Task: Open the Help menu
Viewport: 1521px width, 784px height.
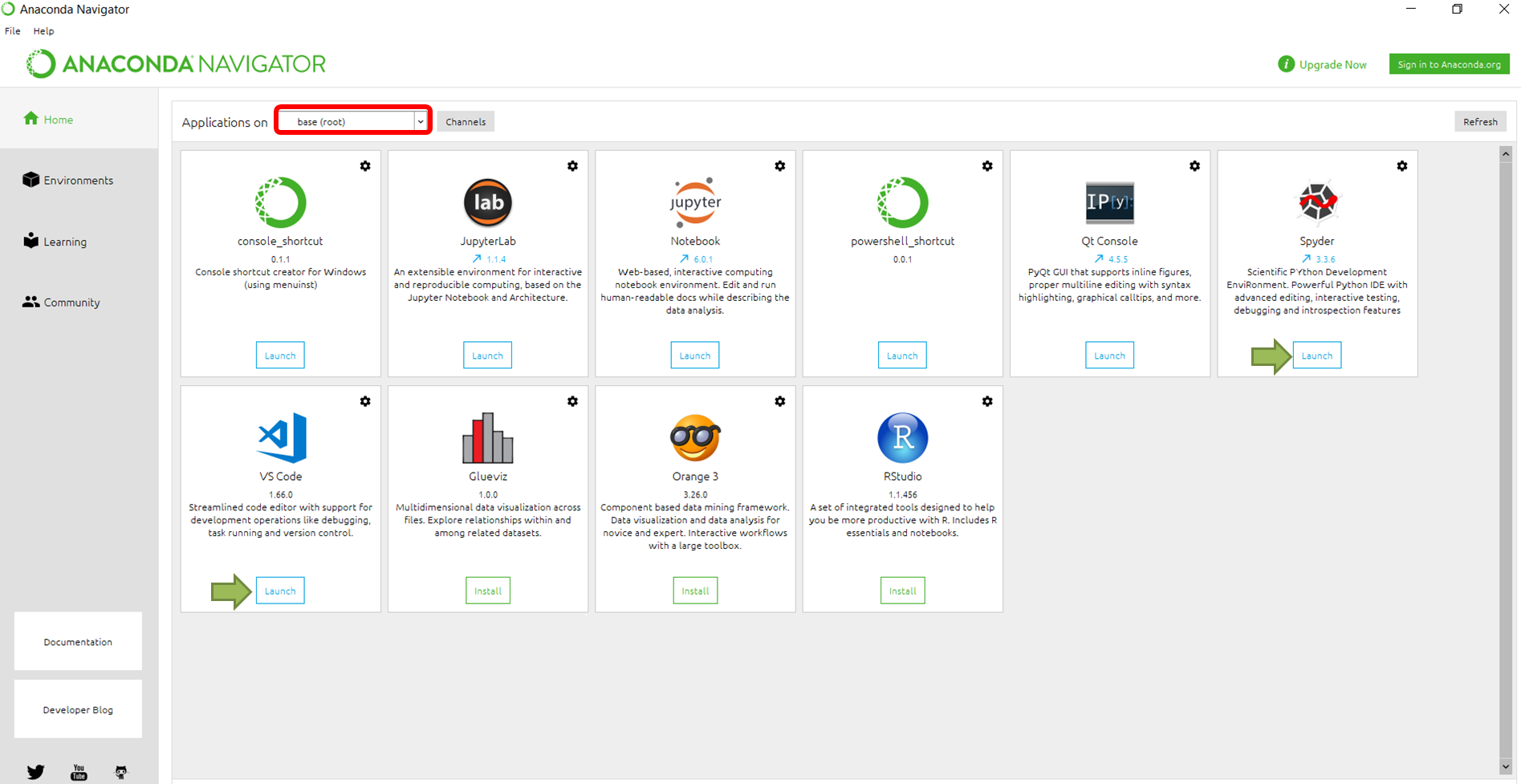Action: coord(43,30)
